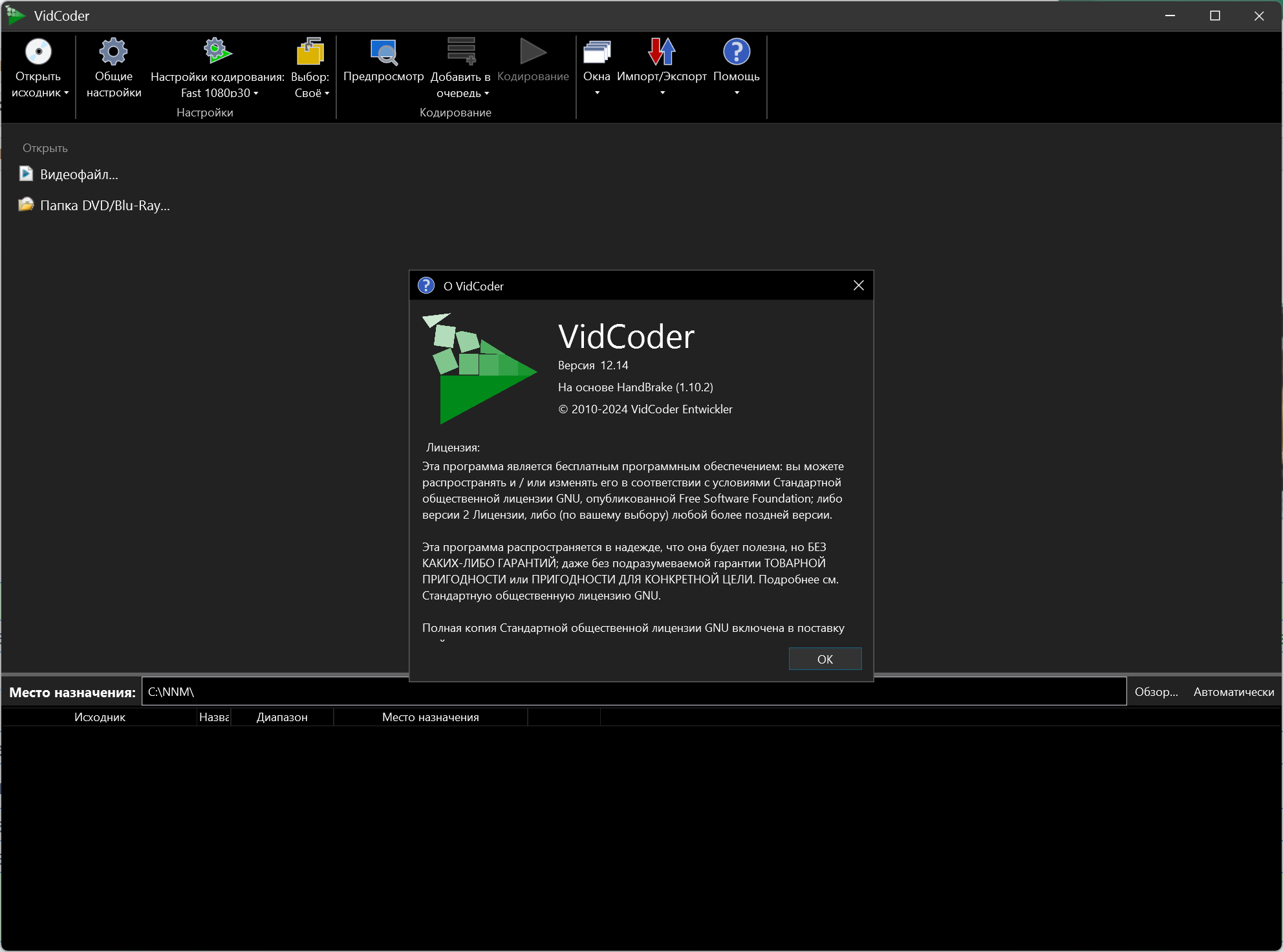The height and width of the screenshot is (952, 1283).
Task: Click the destination path input field
Action: pyautogui.click(x=634, y=692)
